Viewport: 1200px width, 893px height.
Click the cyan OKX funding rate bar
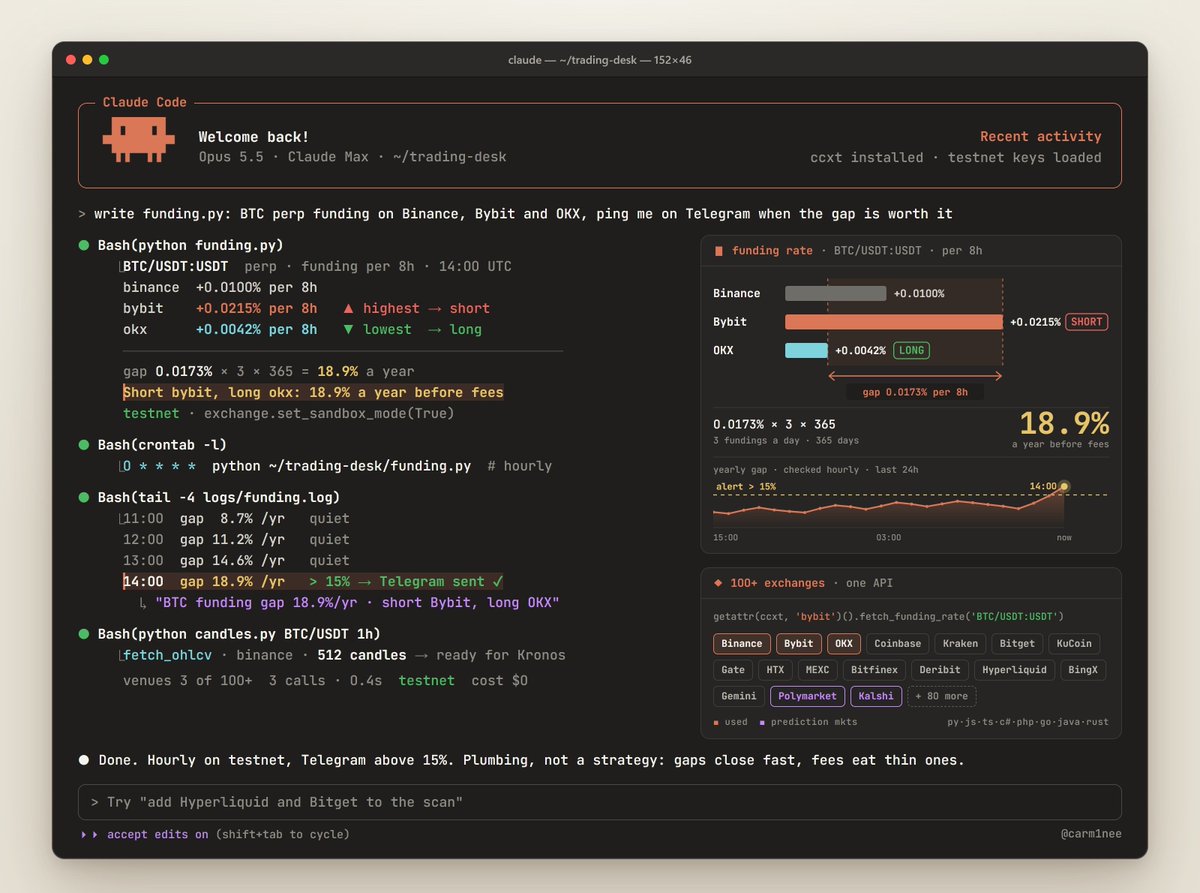pyautogui.click(x=806, y=350)
